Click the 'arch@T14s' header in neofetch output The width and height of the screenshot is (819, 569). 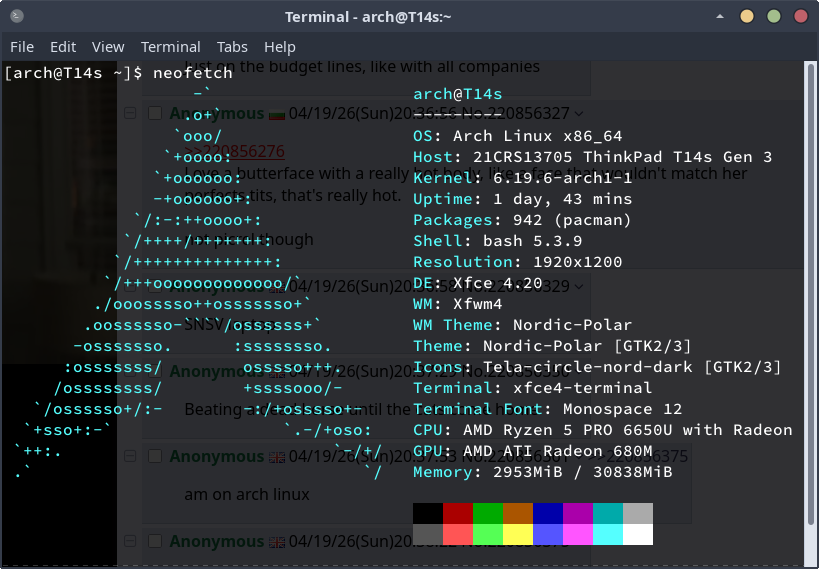pyautogui.click(x=458, y=94)
